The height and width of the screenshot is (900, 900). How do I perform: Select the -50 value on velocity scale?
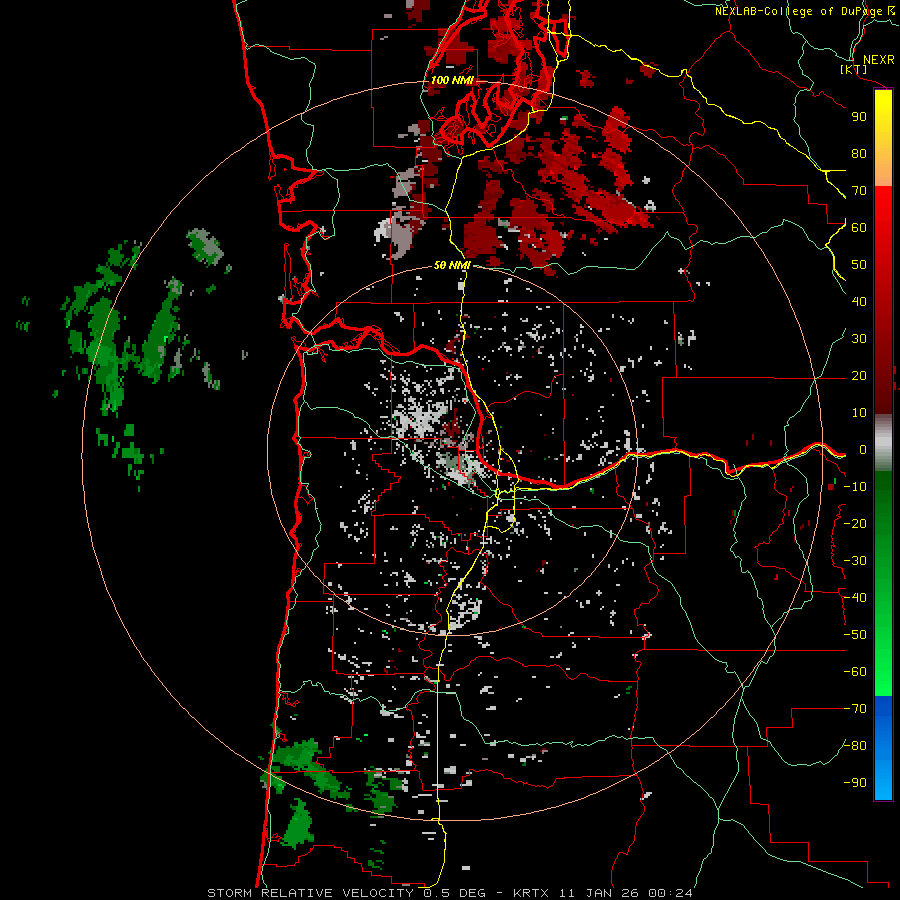point(855,635)
